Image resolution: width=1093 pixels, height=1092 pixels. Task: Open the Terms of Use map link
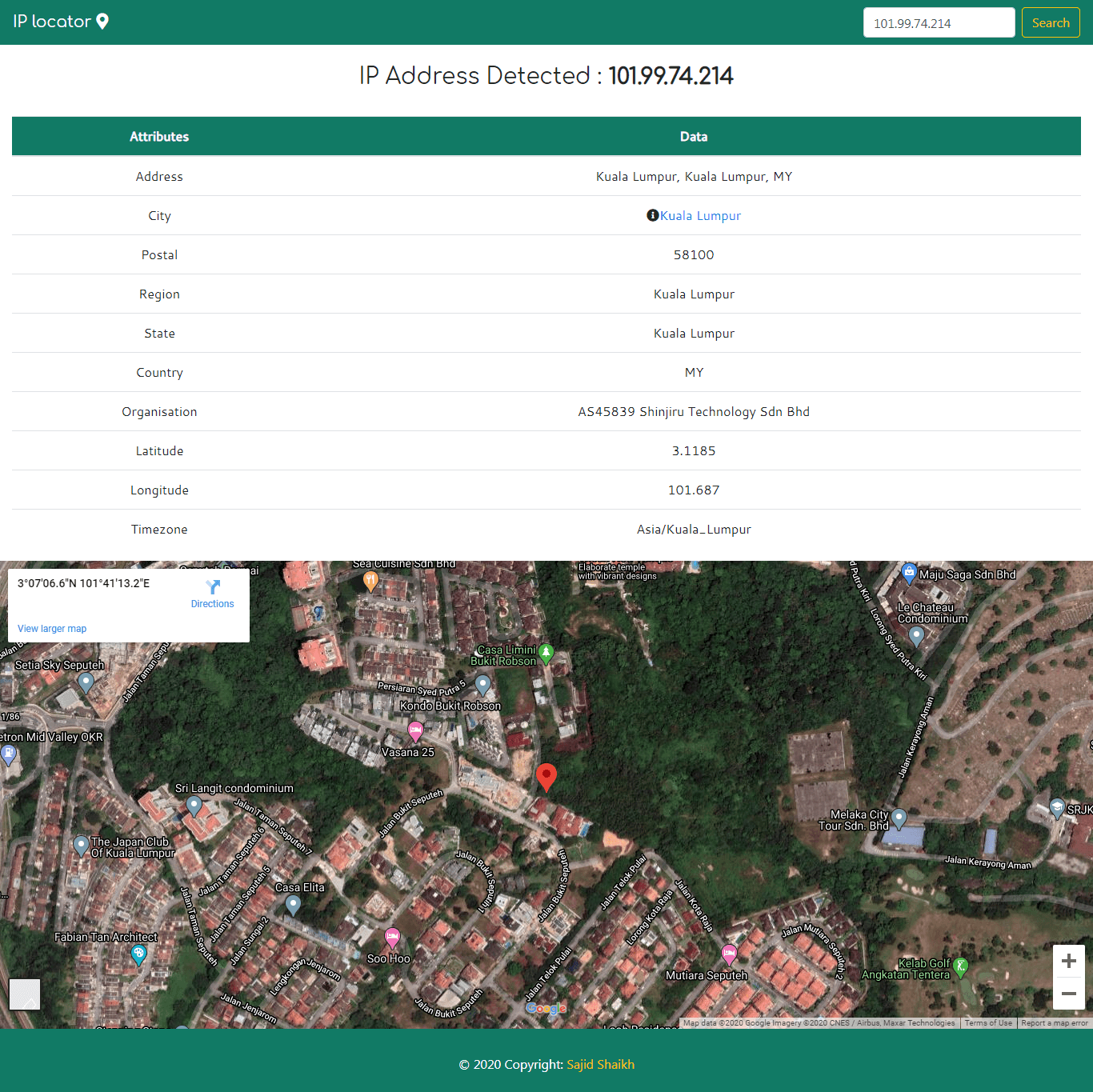click(x=988, y=1023)
